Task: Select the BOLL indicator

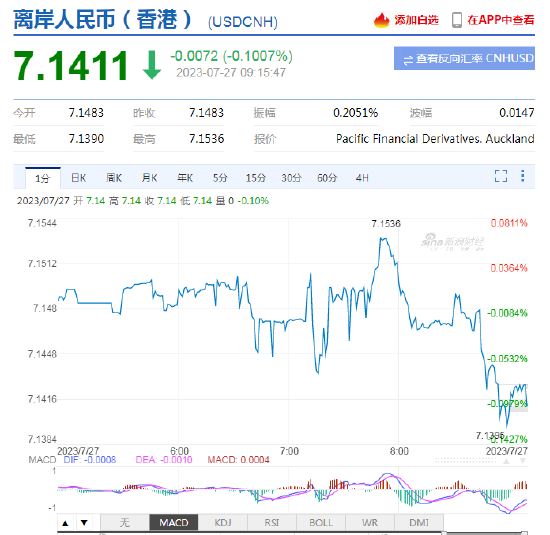Action: [321, 523]
